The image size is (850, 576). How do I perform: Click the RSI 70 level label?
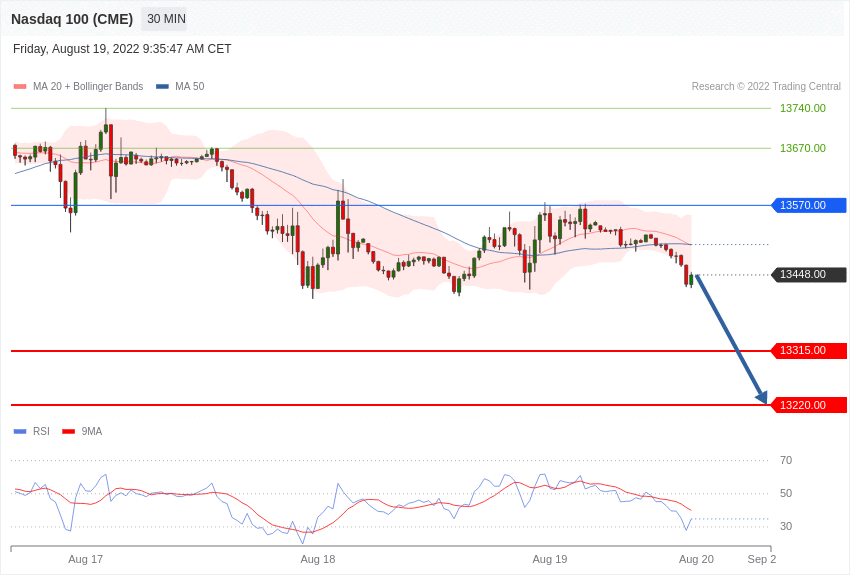click(786, 461)
